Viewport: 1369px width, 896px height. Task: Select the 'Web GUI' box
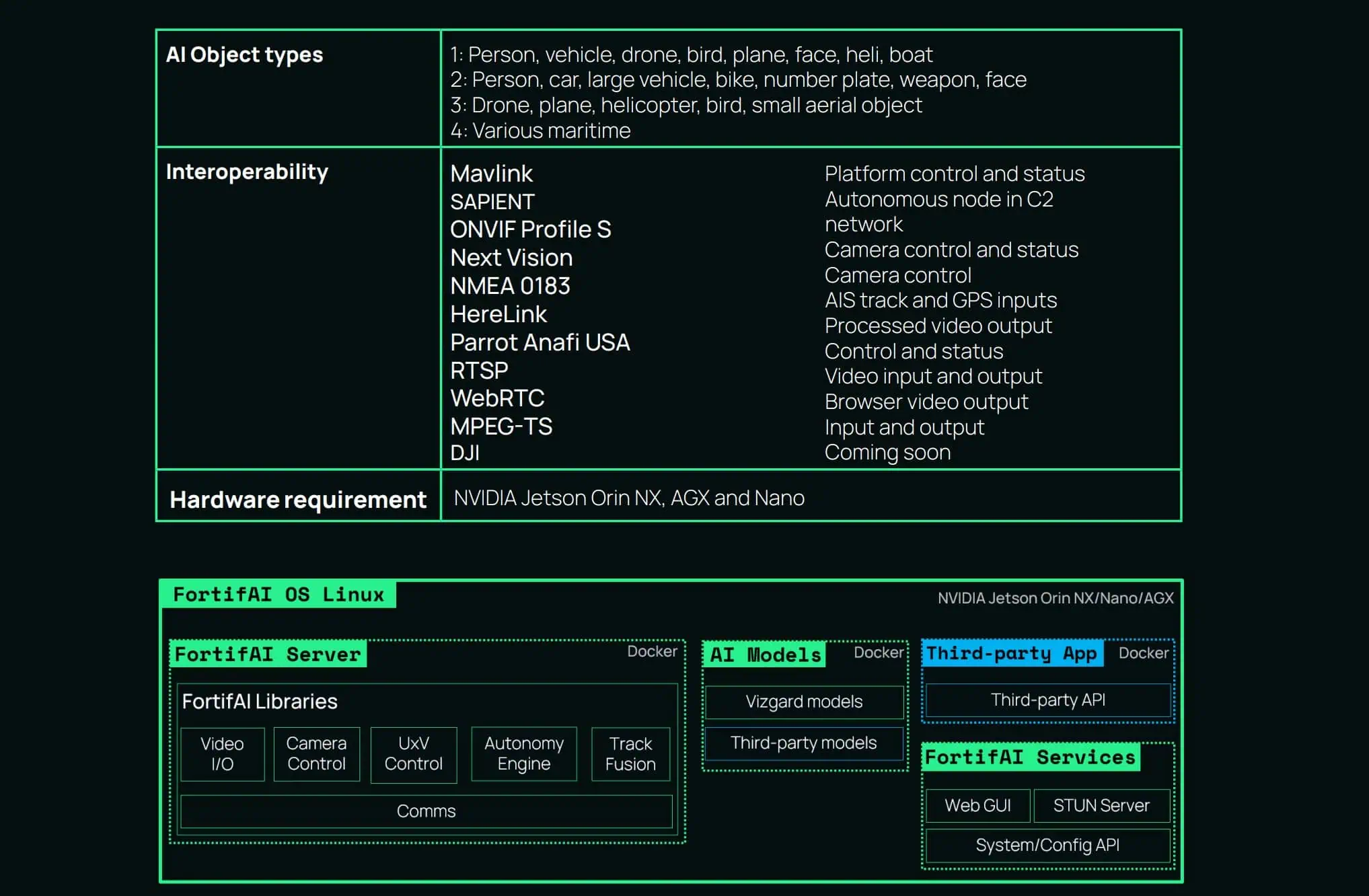(x=977, y=805)
